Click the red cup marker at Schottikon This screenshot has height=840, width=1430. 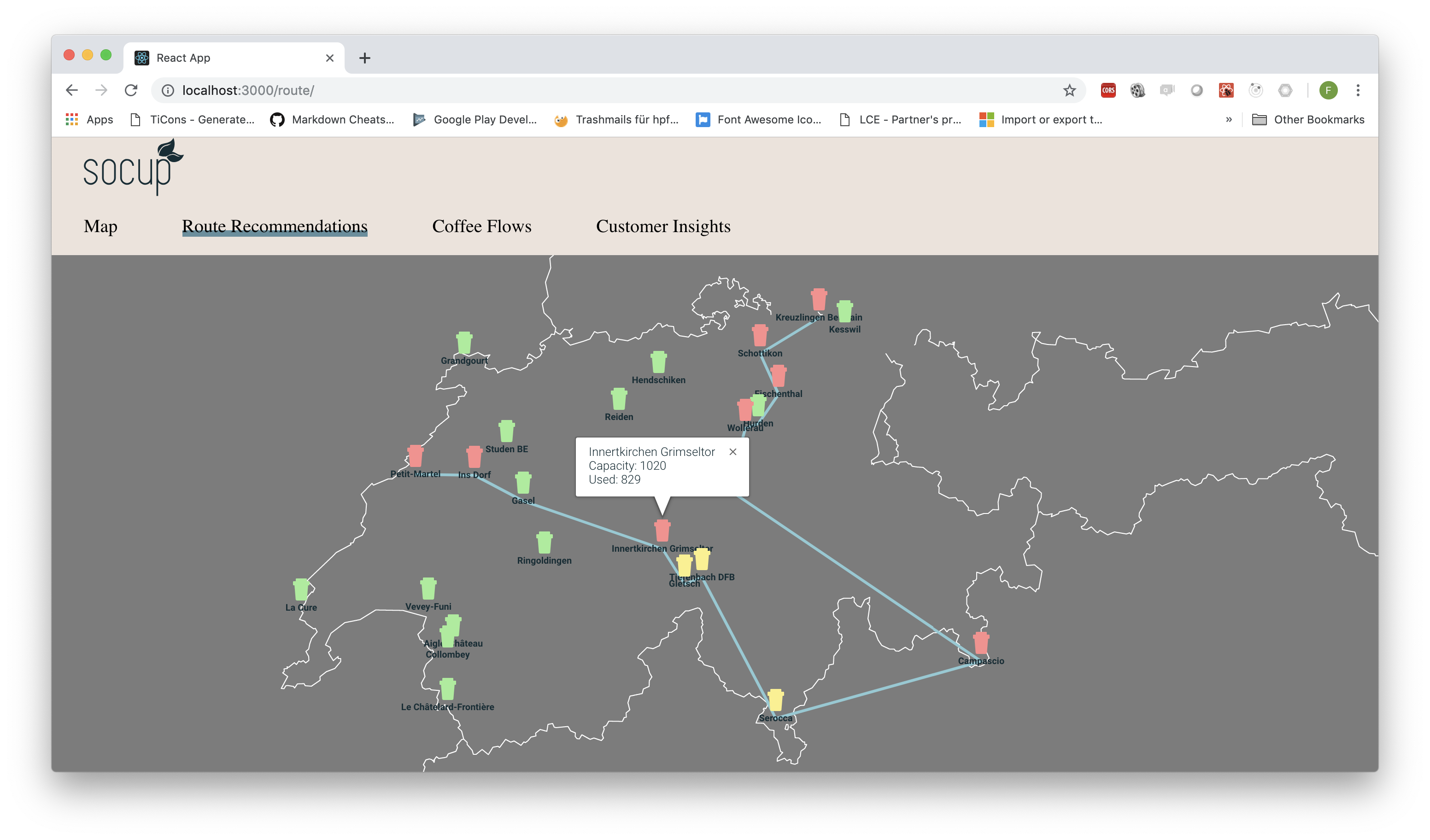[760, 336]
